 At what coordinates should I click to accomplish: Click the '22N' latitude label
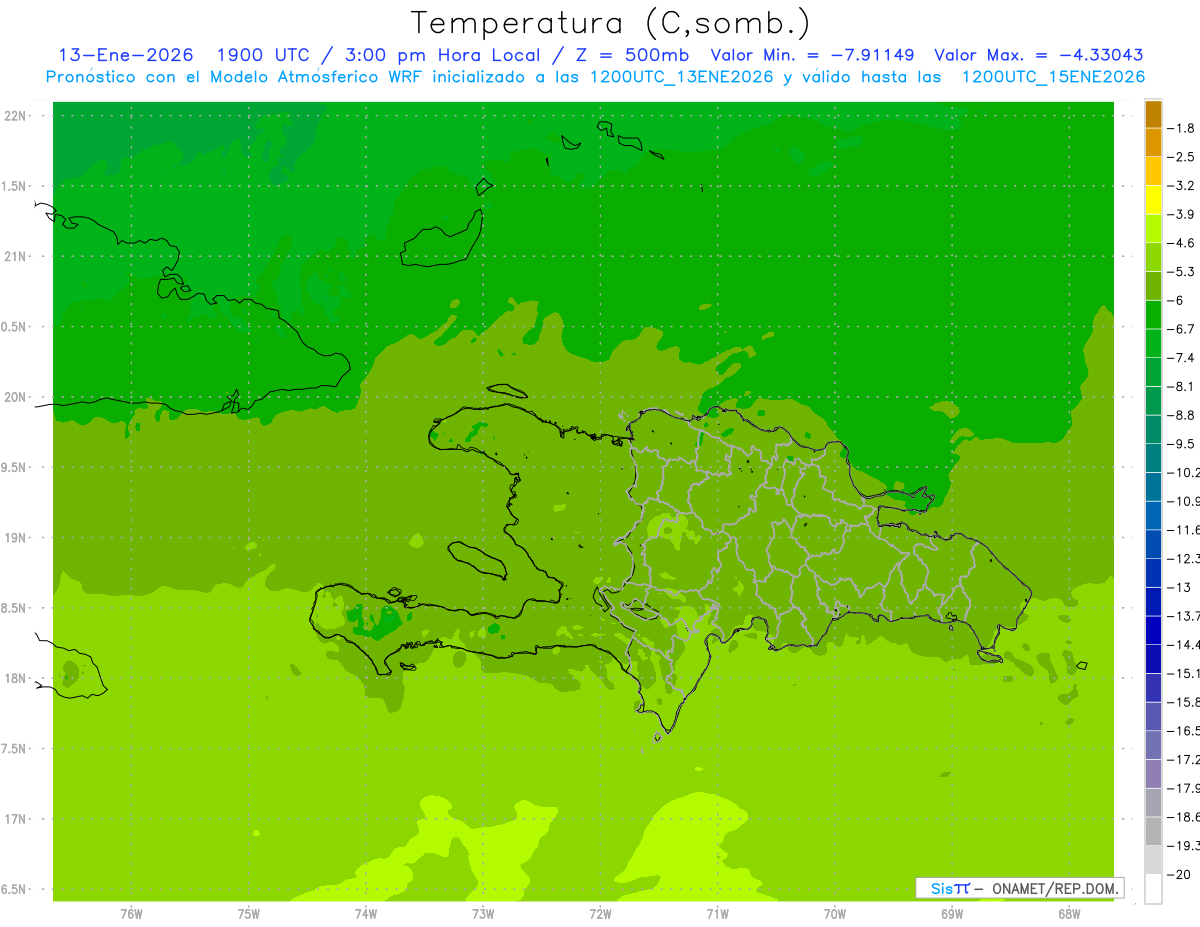(16, 116)
